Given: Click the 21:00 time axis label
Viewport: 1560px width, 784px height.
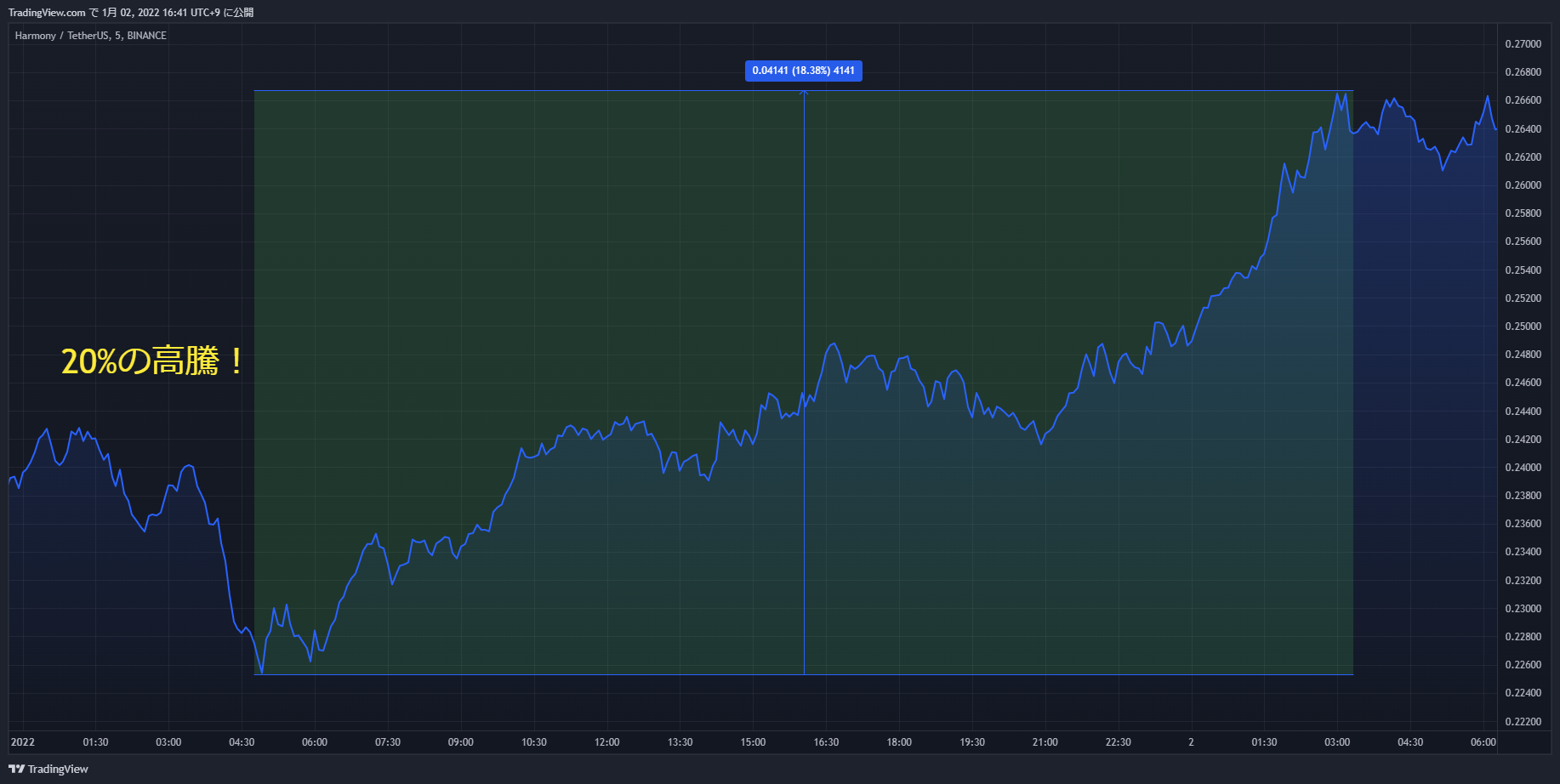Looking at the screenshot, I should pyautogui.click(x=1045, y=742).
